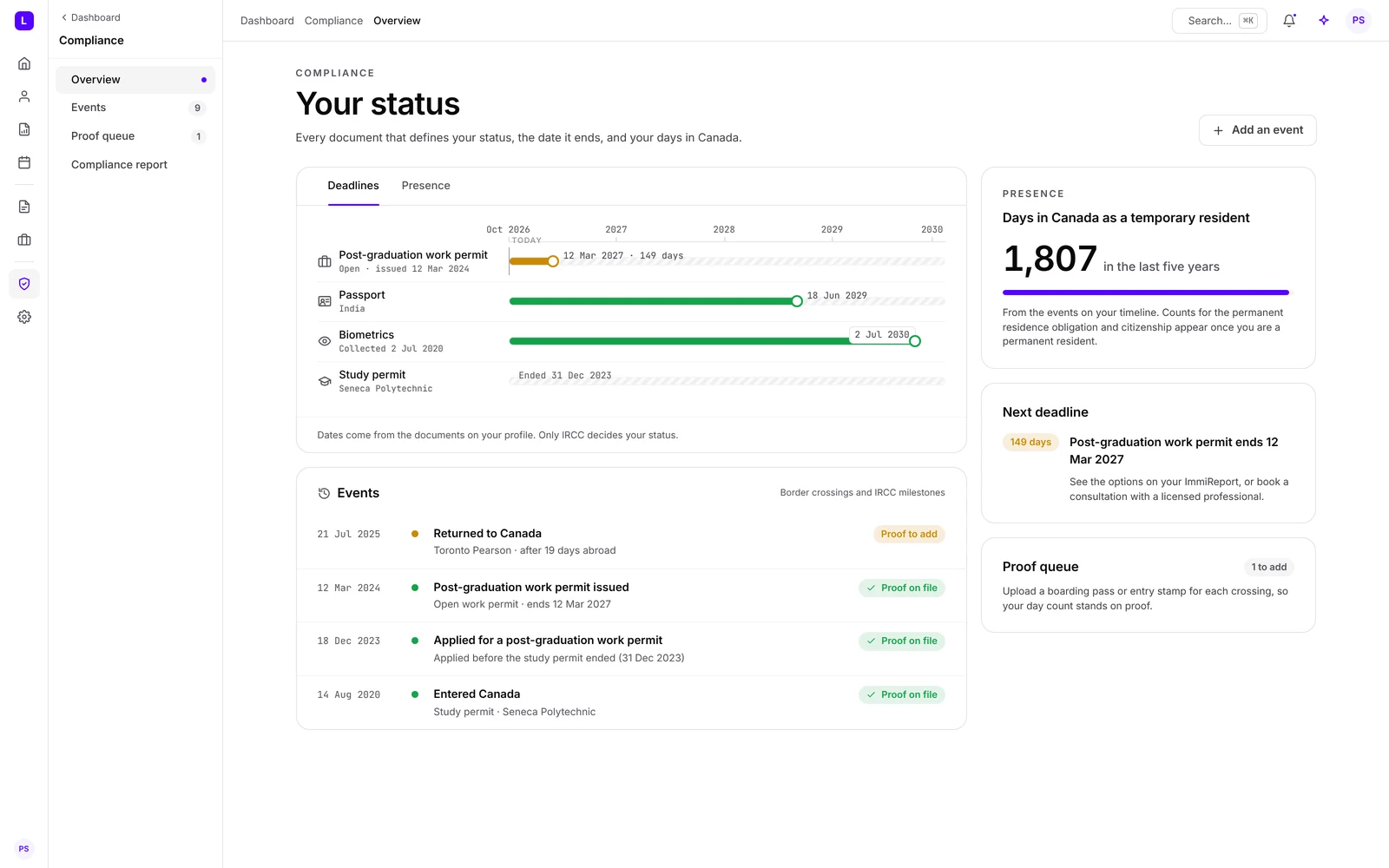
Task: Open the Home icon in the sidebar rail
Action: pyautogui.click(x=24, y=63)
